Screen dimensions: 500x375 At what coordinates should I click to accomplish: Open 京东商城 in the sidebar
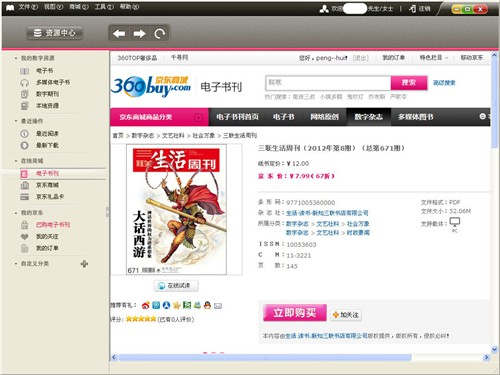click(47, 185)
